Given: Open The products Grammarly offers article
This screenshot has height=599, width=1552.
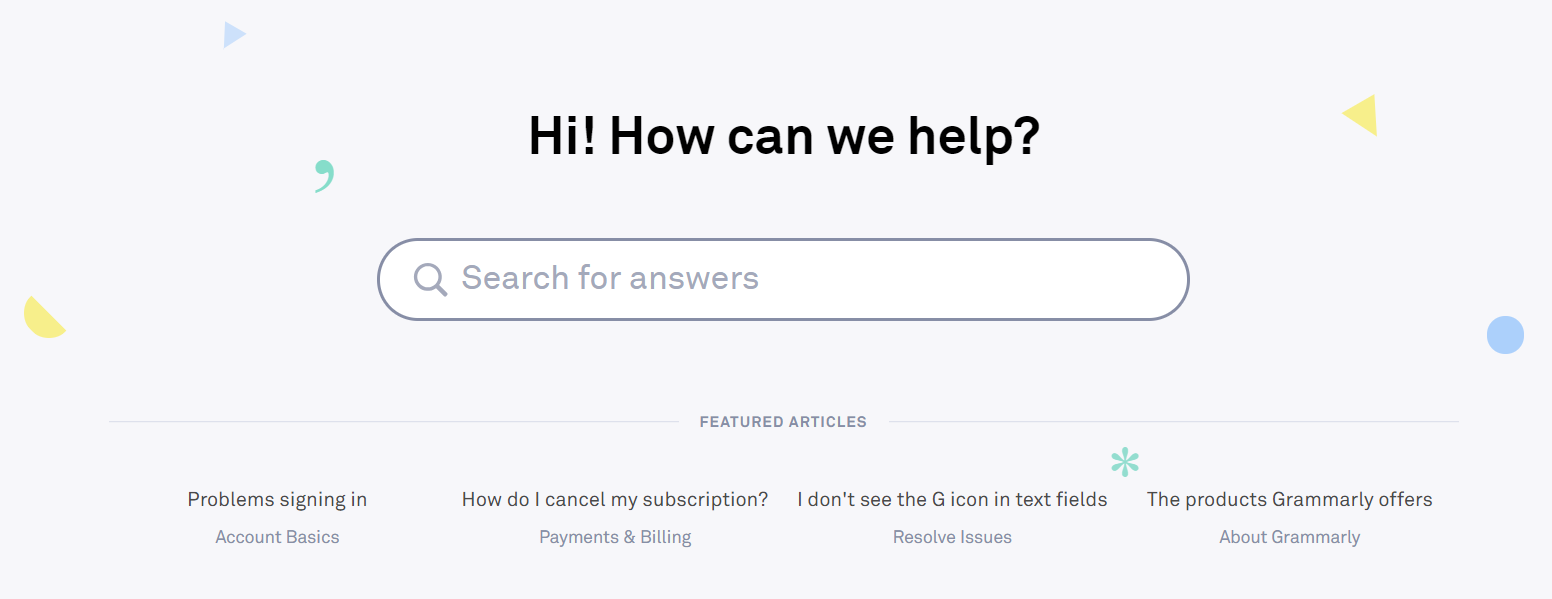Looking at the screenshot, I should coord(1289,499).
